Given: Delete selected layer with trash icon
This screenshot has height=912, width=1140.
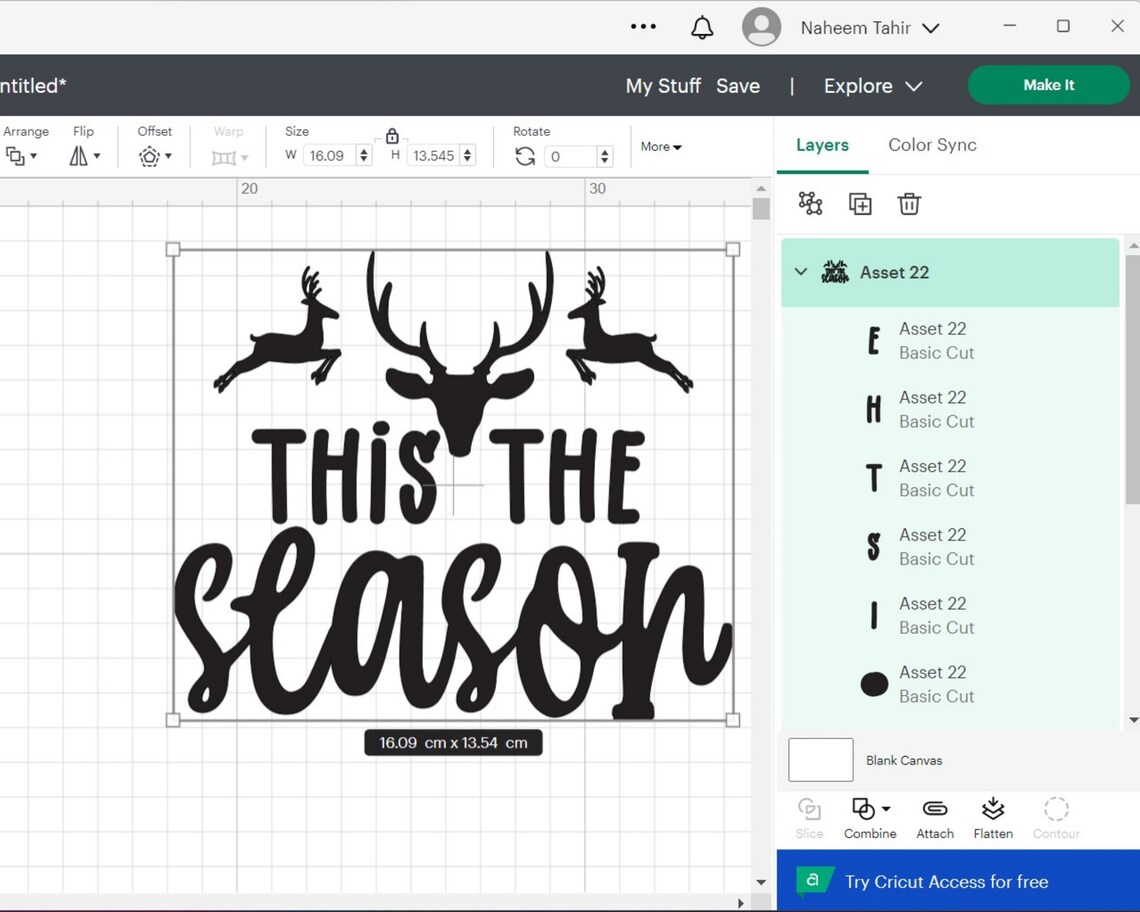Looking at the screenshot, I should (908, 203).
